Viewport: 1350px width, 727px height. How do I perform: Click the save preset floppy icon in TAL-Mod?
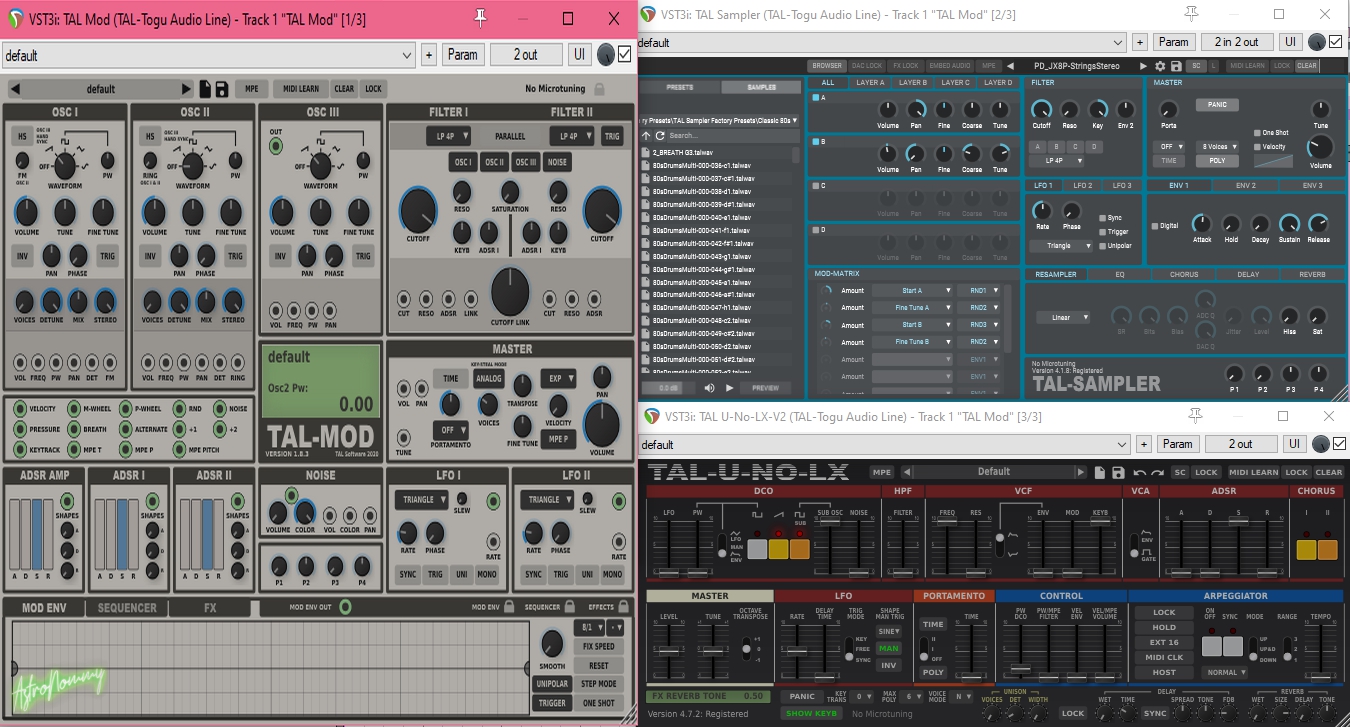pyautogui.click(x=222, y=89)
